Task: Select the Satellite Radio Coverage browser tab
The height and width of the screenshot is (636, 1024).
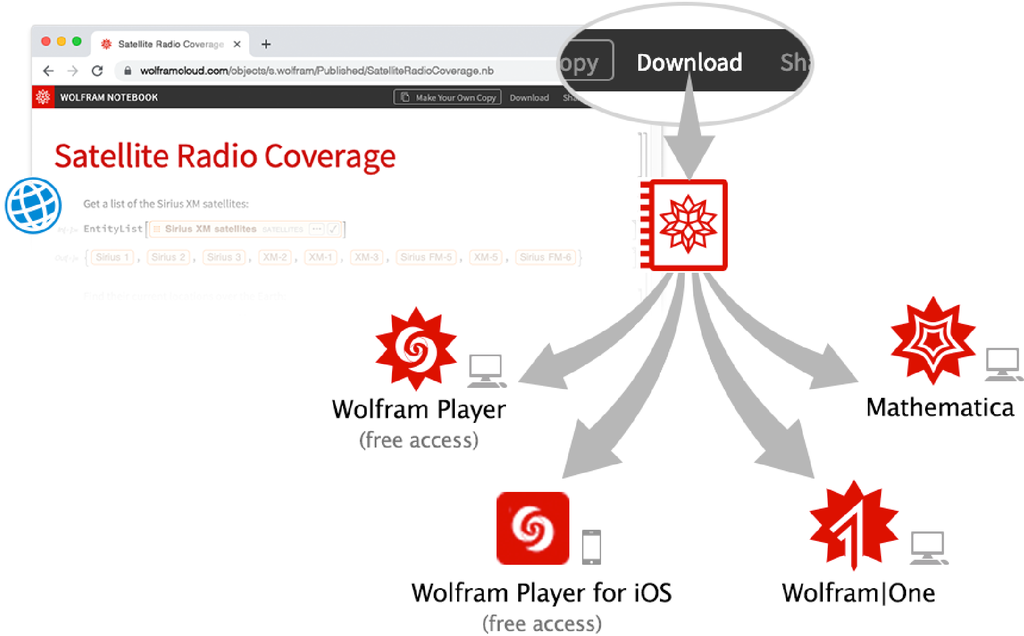Action: click(x=170, y=44)
